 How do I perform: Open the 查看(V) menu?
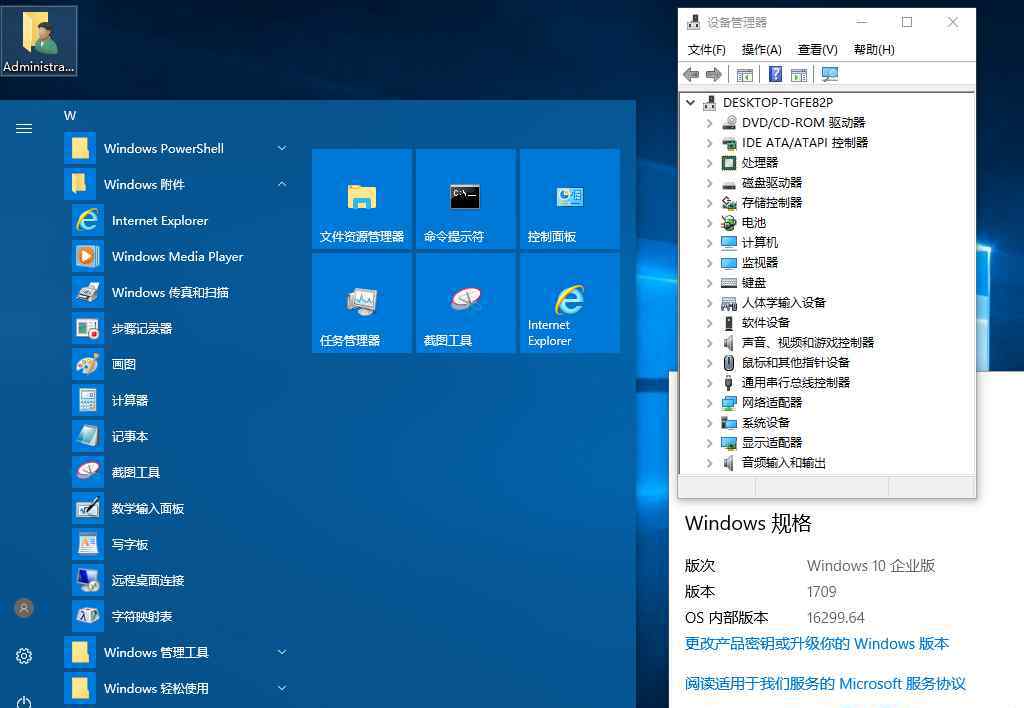818,50
